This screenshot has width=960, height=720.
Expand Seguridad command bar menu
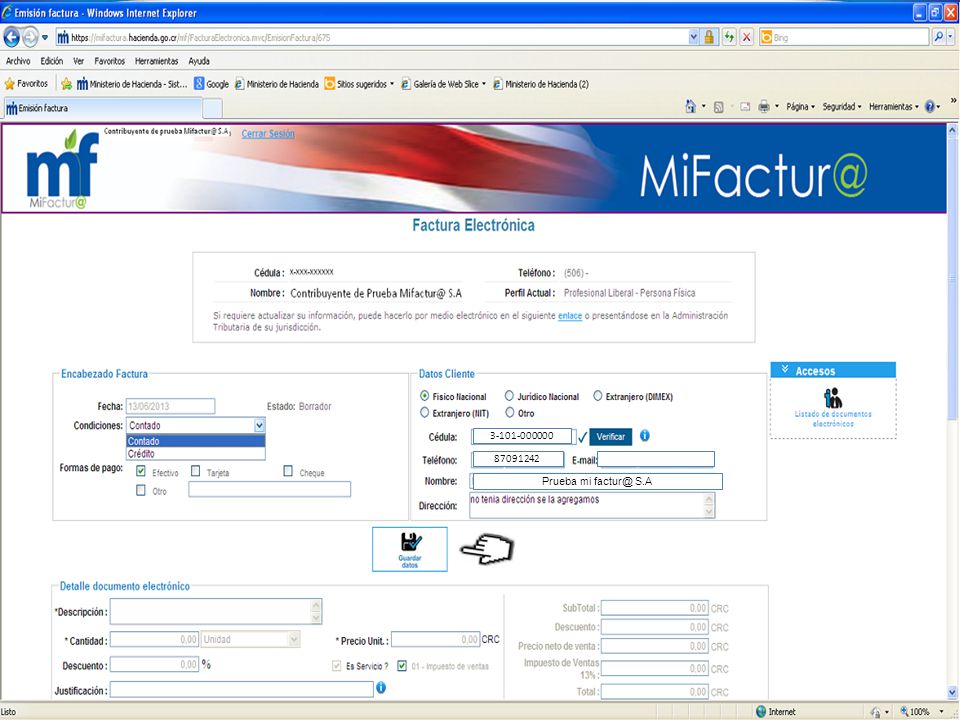[x=842, y=107]
